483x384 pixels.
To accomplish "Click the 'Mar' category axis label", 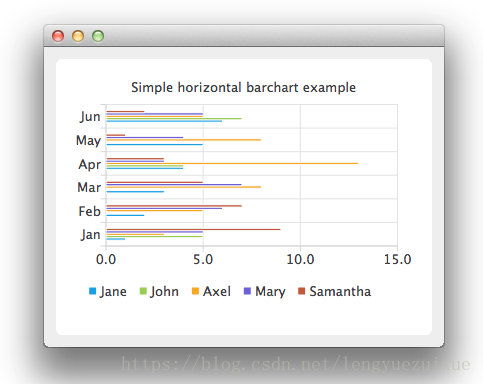I will (x=89, y=187).
